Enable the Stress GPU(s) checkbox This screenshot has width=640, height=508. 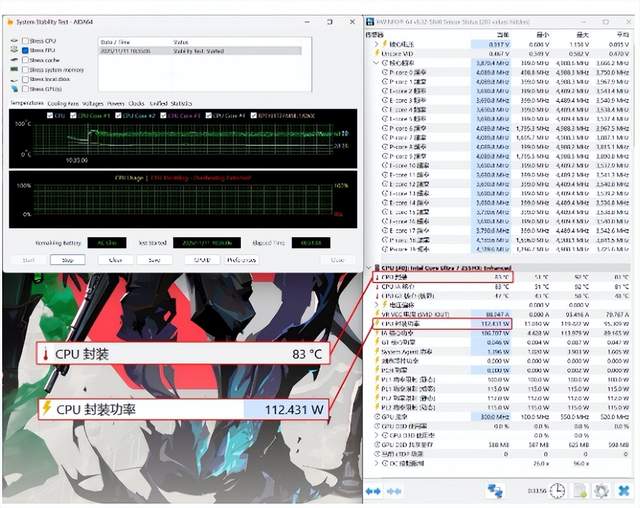coord(25,89)
